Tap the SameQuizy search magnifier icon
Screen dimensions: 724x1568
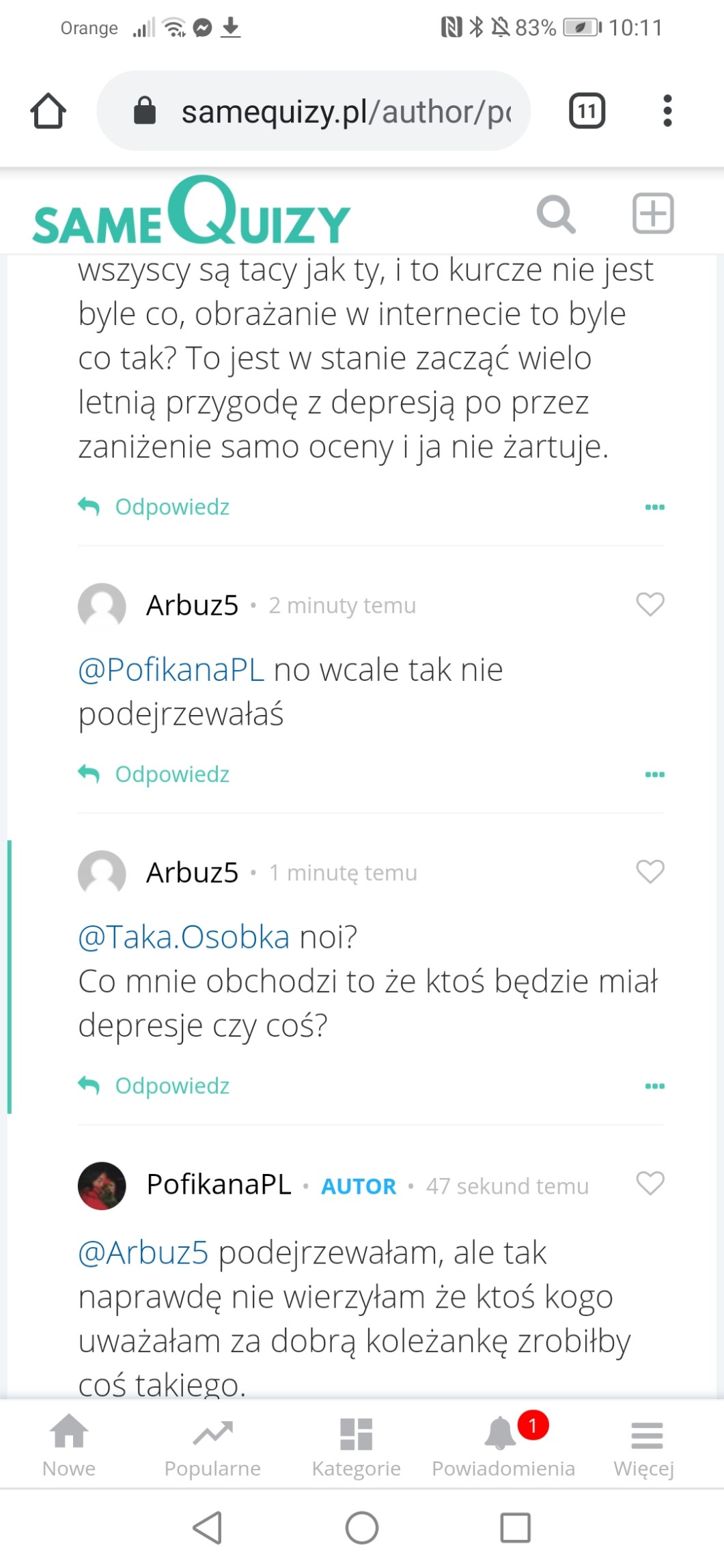(555, 214)
